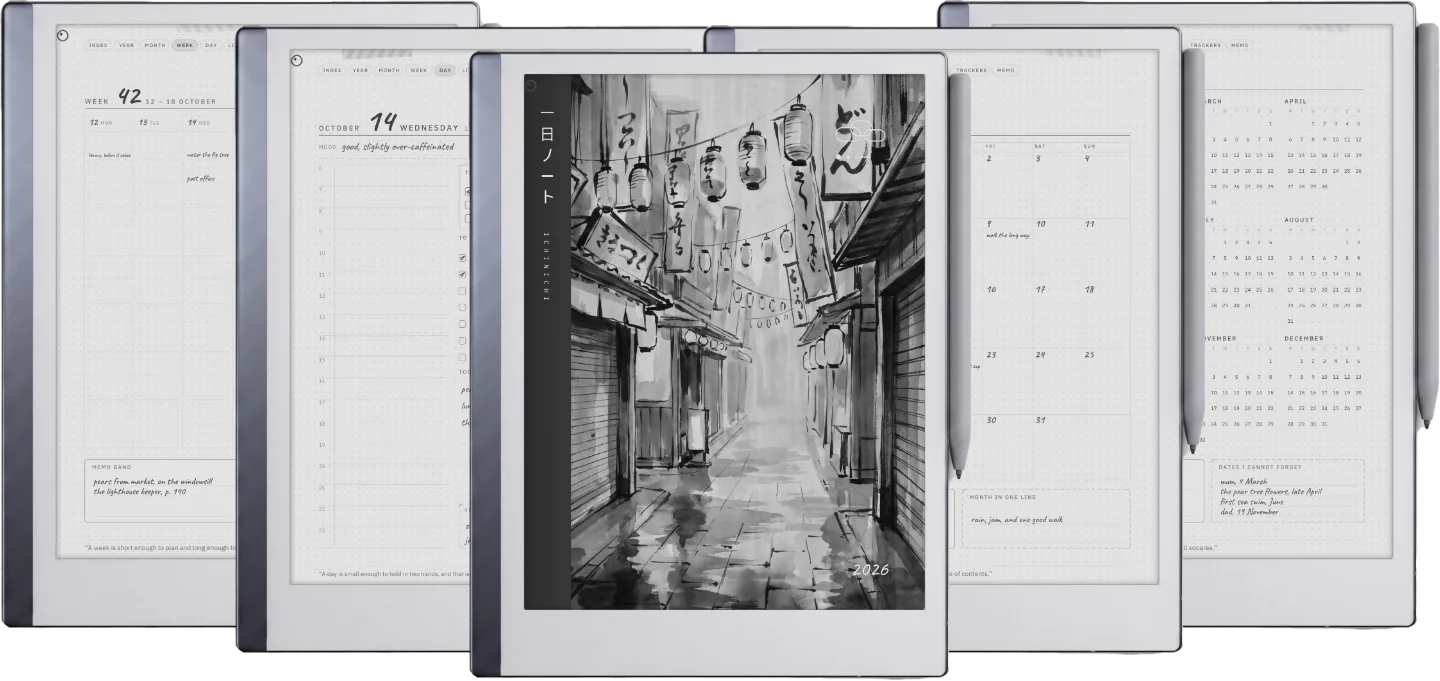Click the "post office" note on Wednesday
This screenshot has width=1440, height=681.
(x=202, y=179)
